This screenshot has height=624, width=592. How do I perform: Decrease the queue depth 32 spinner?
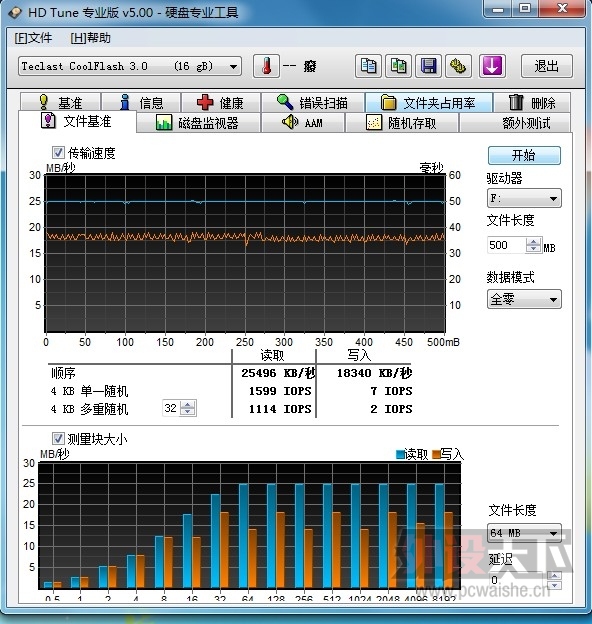click(x=187, y=412)
